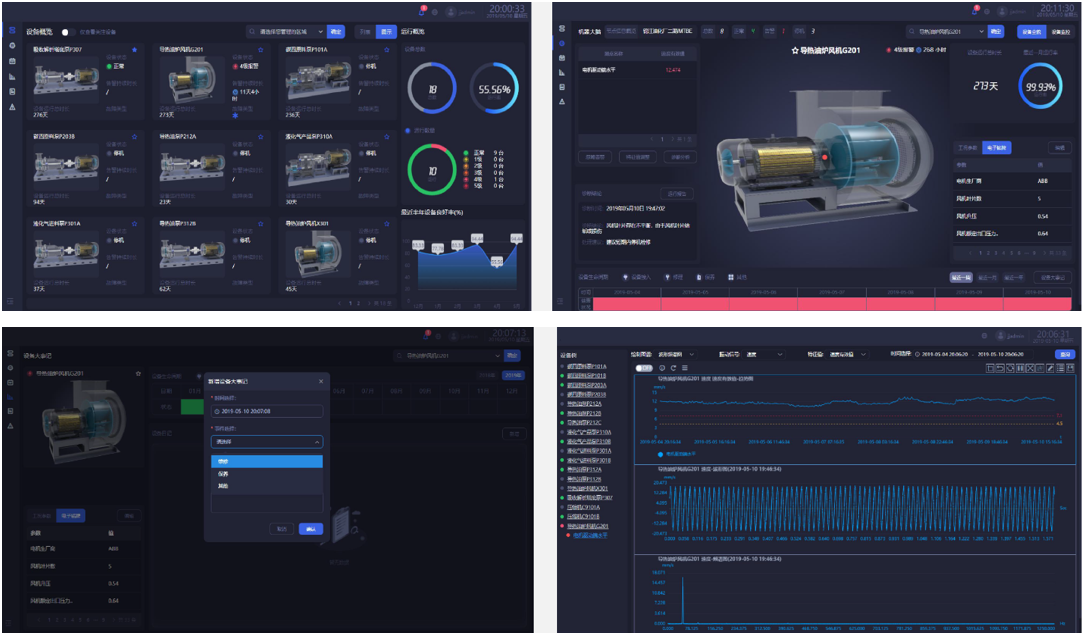Switch to the 工作参数 tab in the top-right view
The image size is (1082, 633).
[x=968, y=148]
